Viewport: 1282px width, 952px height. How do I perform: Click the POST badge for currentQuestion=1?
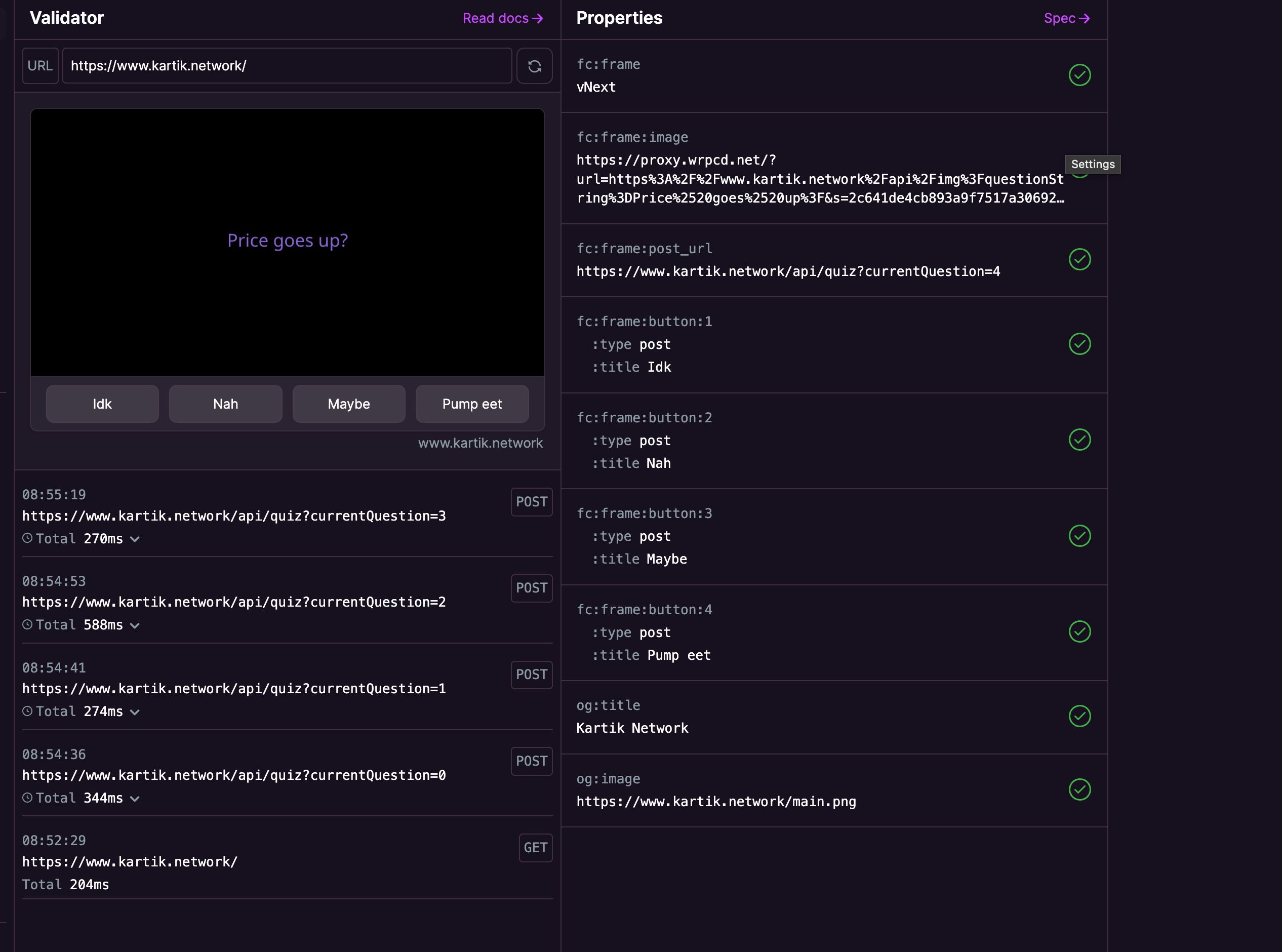point(531,675)
